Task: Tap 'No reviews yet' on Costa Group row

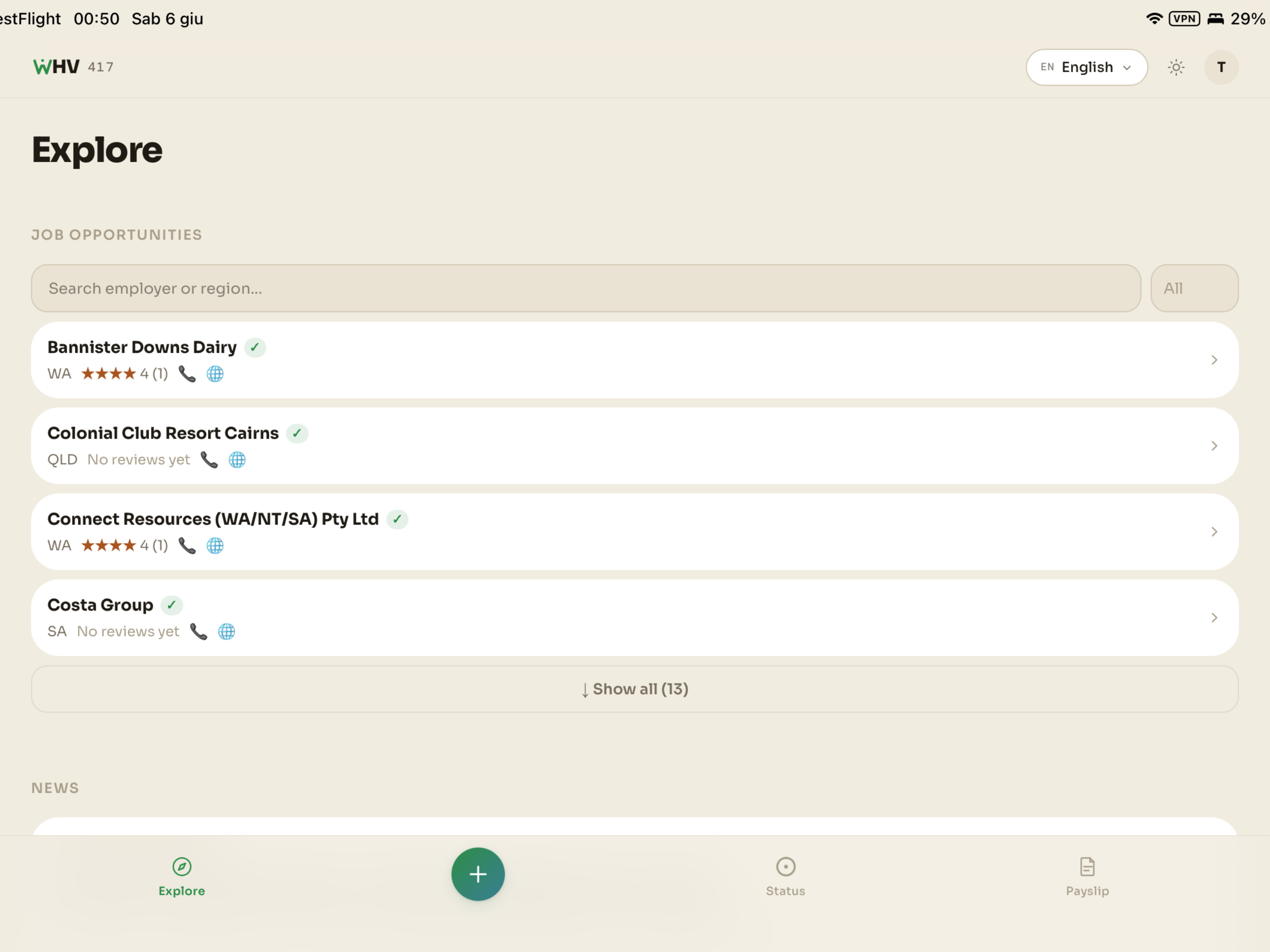Action: pos(128,631)
